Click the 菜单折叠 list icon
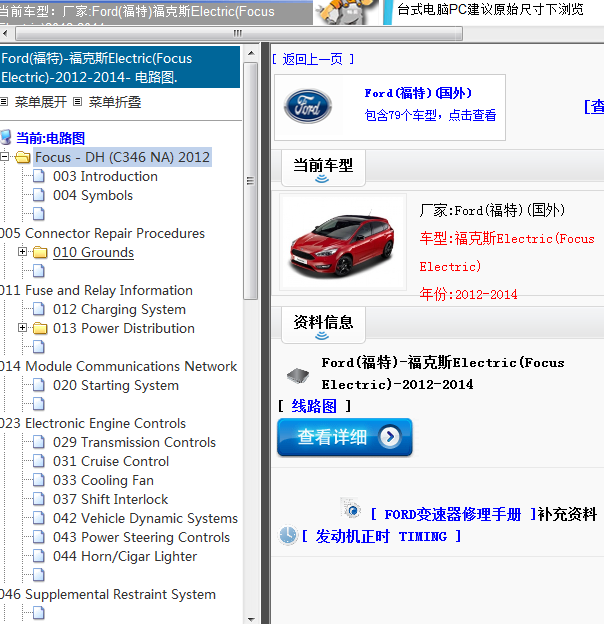 click(x=78, y=102)
